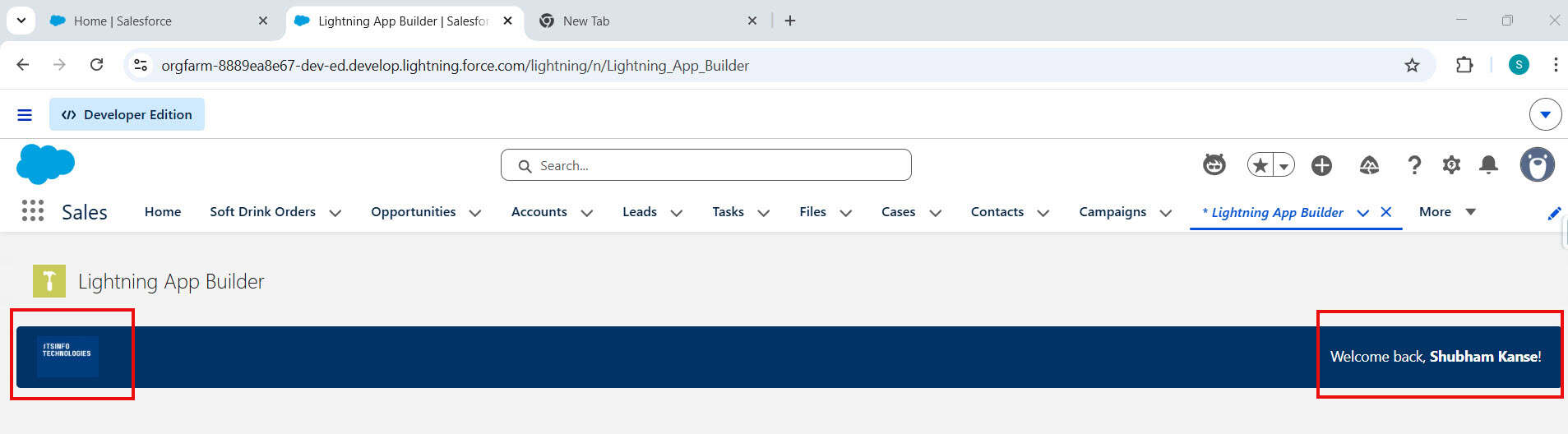Close the Home | Salesforce browser tab
Image resolution: width=1568 pixels, height=434 pixels.
(263, 21)
